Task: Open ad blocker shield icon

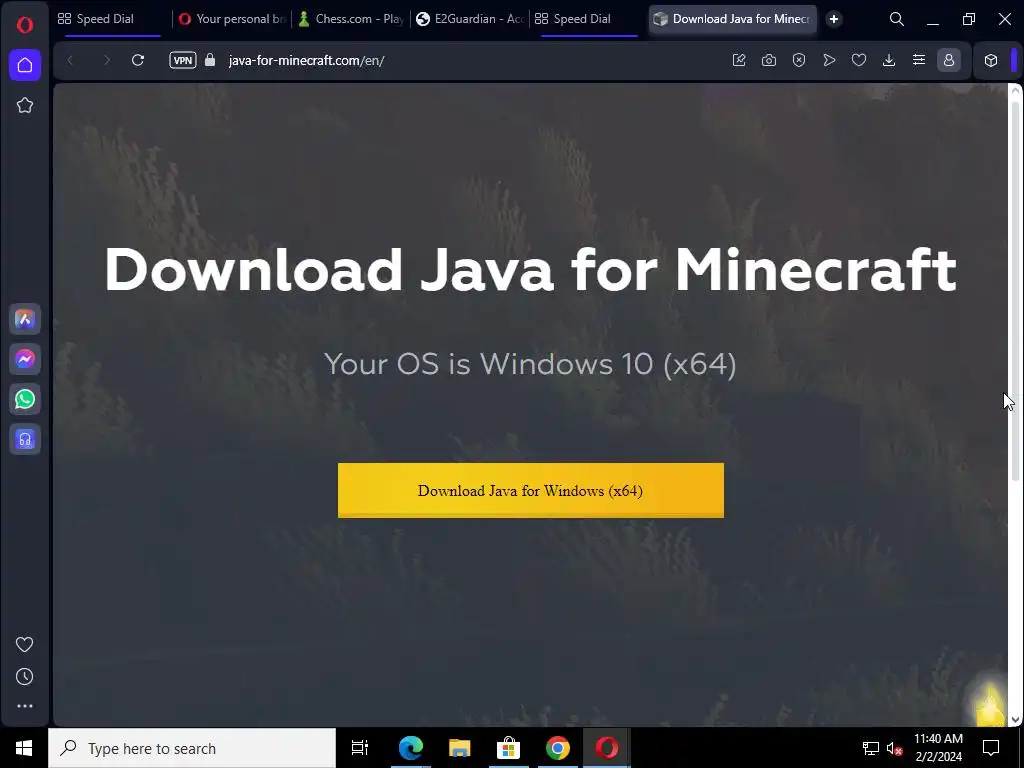Action: pyautogui.click(x=799, y=60)
